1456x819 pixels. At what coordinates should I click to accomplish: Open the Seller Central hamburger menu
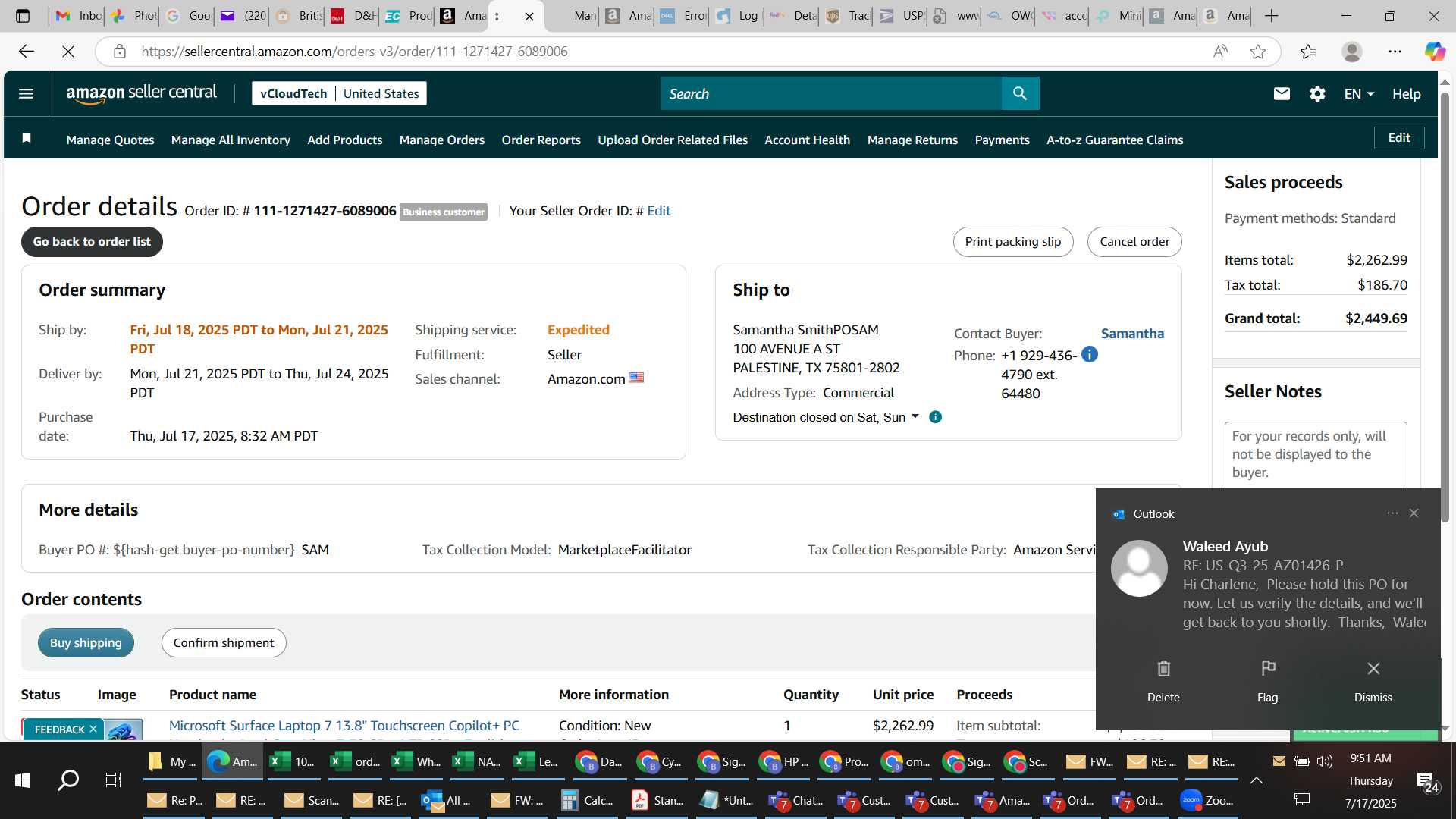tap(26, 93)
